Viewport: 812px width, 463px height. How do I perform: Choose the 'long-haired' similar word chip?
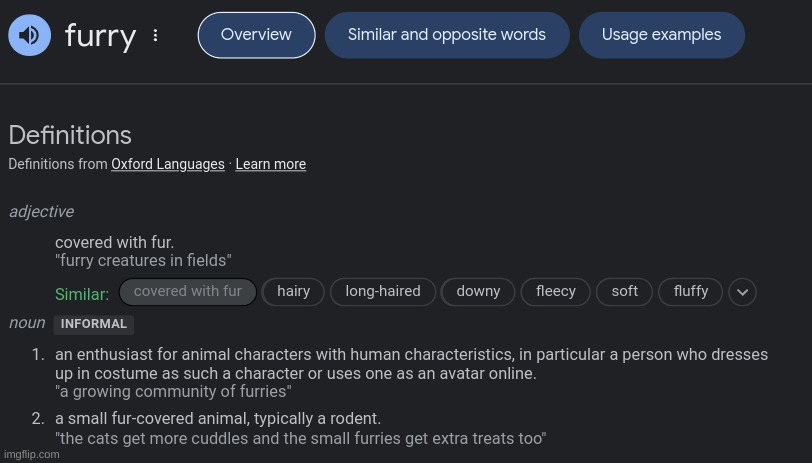coord(383,292)
